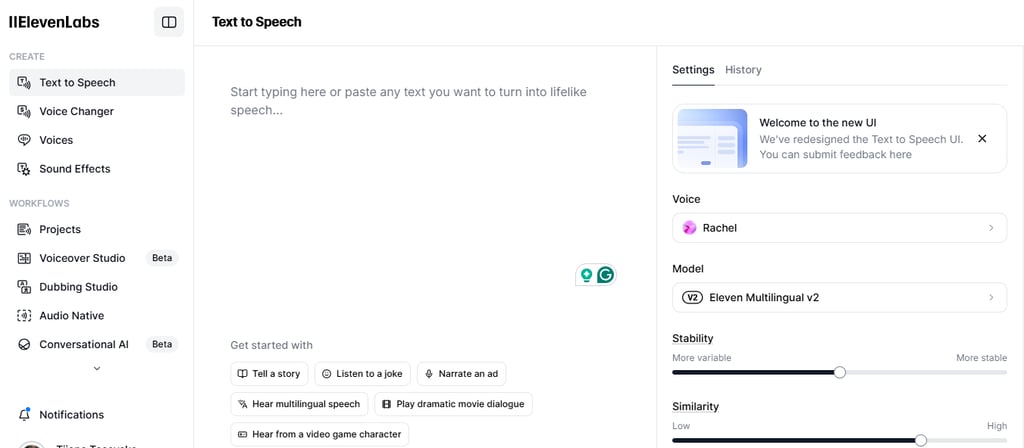Click the Voiceover Studio sidebar icon
1024x448 pixels.
point(24,258)
